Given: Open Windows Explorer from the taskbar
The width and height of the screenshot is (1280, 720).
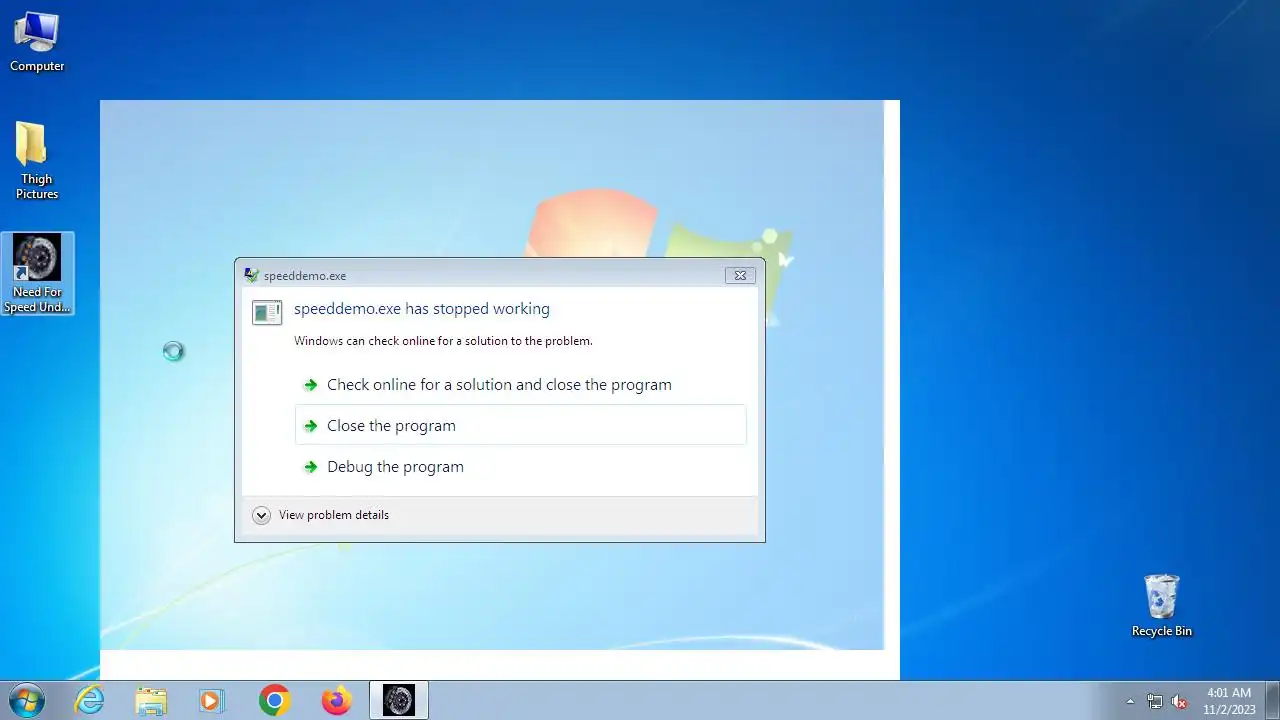Looking at the screenshot, I should coord(151,700).
